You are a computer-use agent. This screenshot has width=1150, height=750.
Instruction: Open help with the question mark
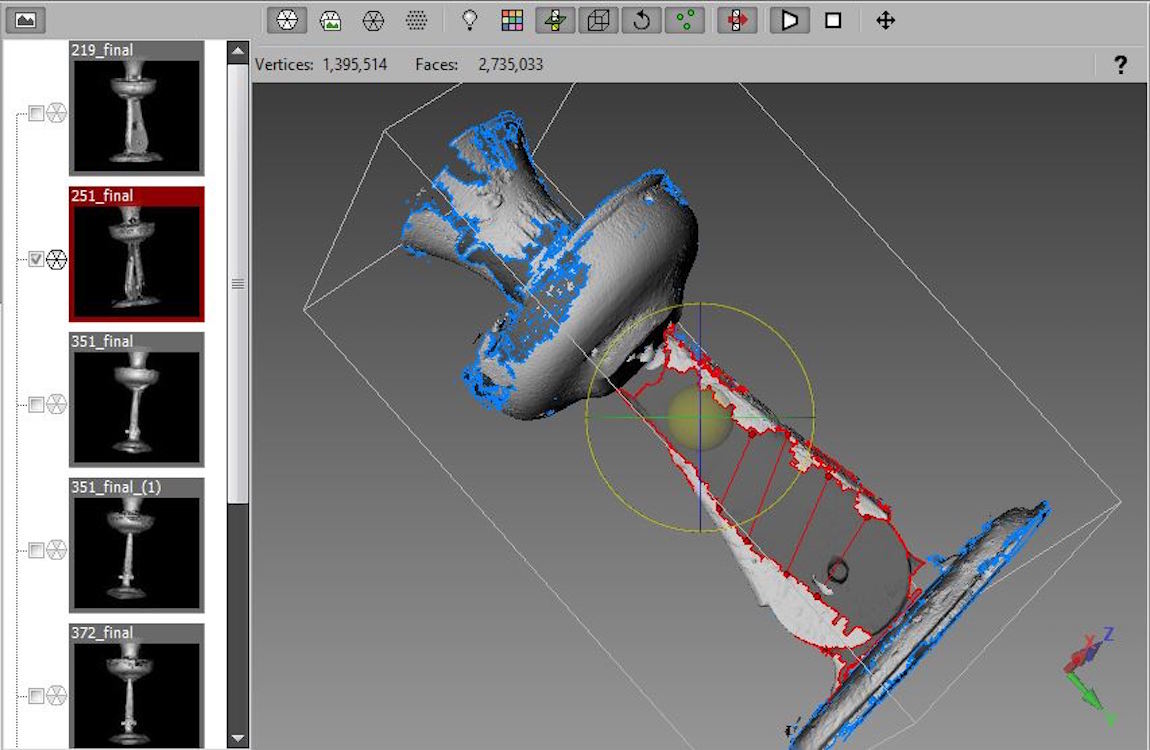[x=1120, y=65]
